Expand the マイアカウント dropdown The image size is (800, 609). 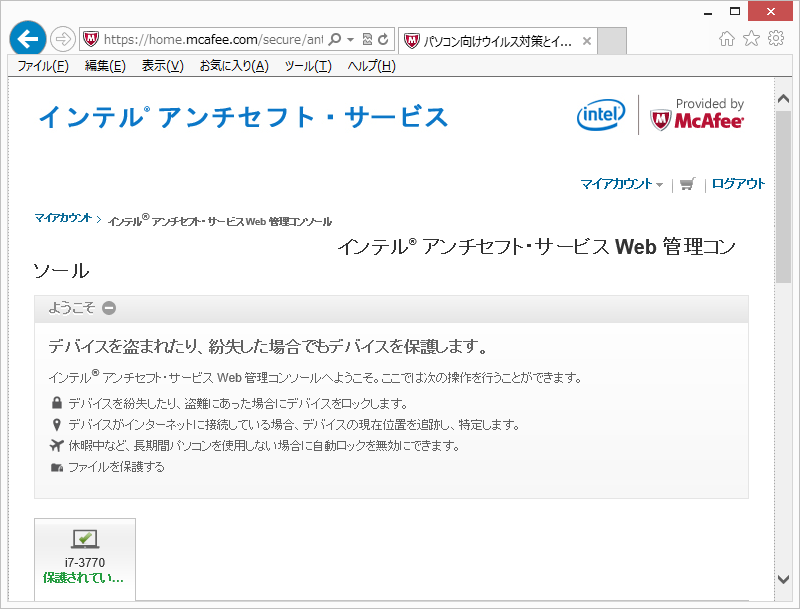621,184
